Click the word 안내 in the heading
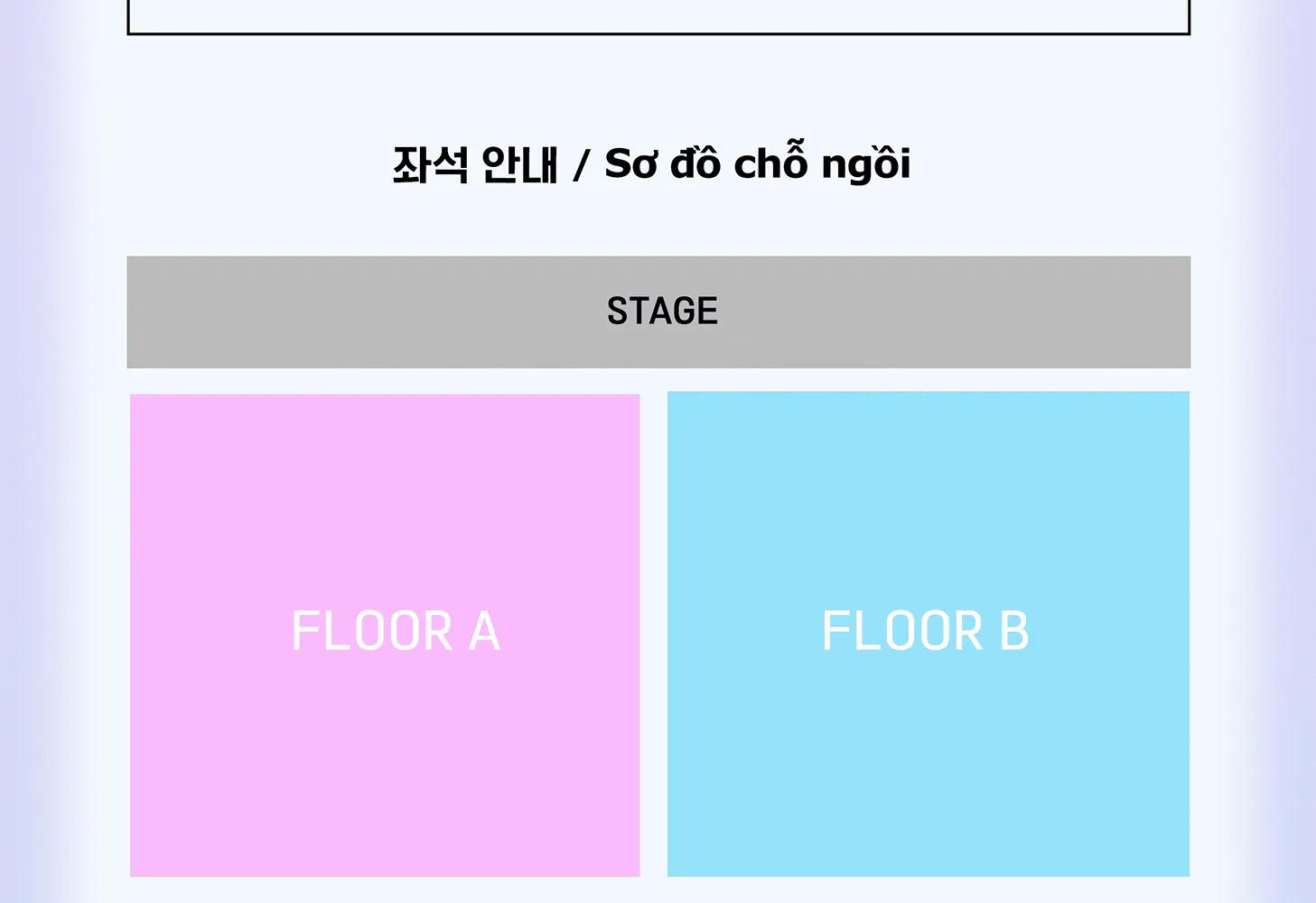Viewport: 1316px width, 903px height. click(x=519, y=165)
